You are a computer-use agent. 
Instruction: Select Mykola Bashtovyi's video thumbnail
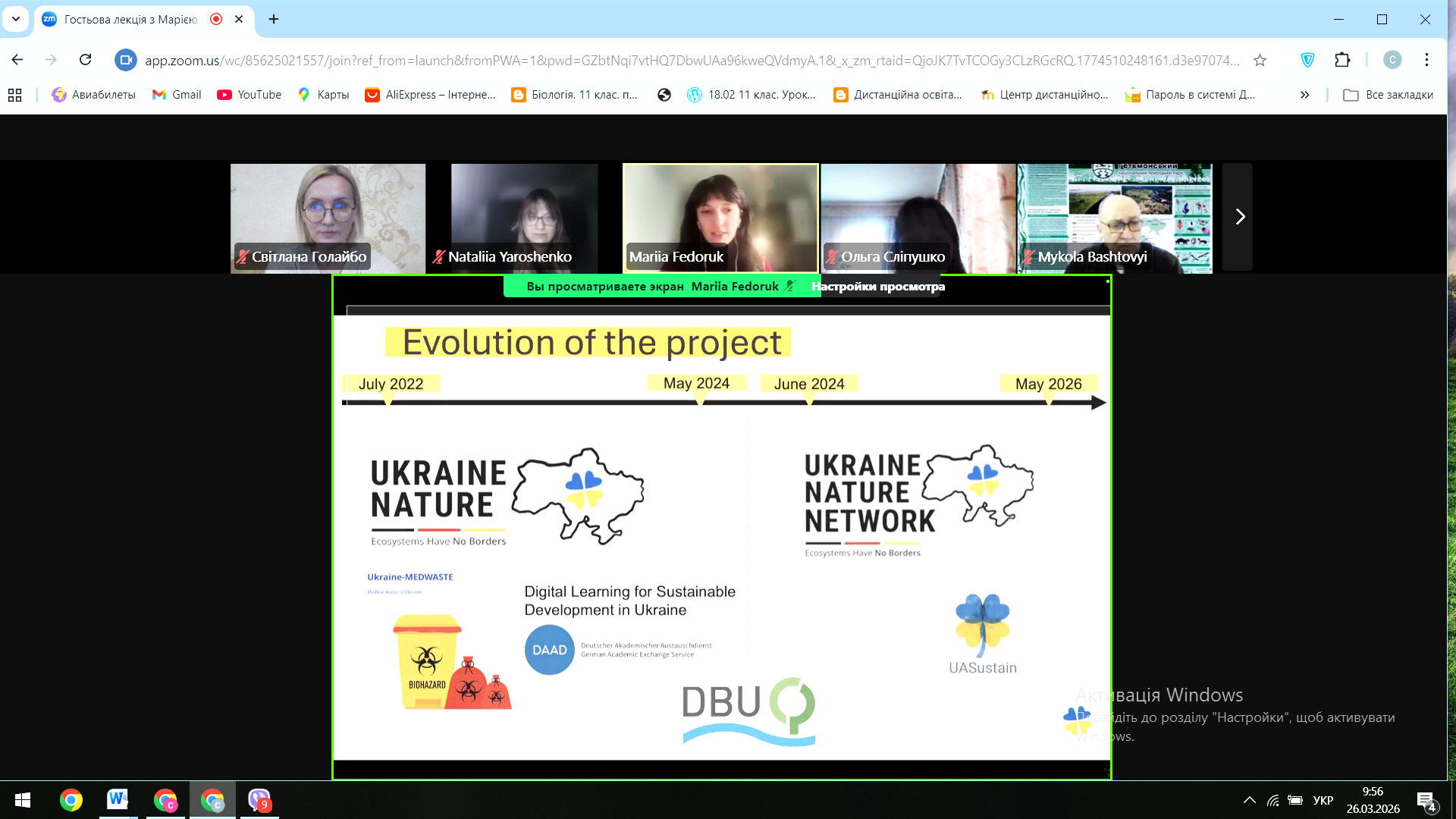point(1115,218)
